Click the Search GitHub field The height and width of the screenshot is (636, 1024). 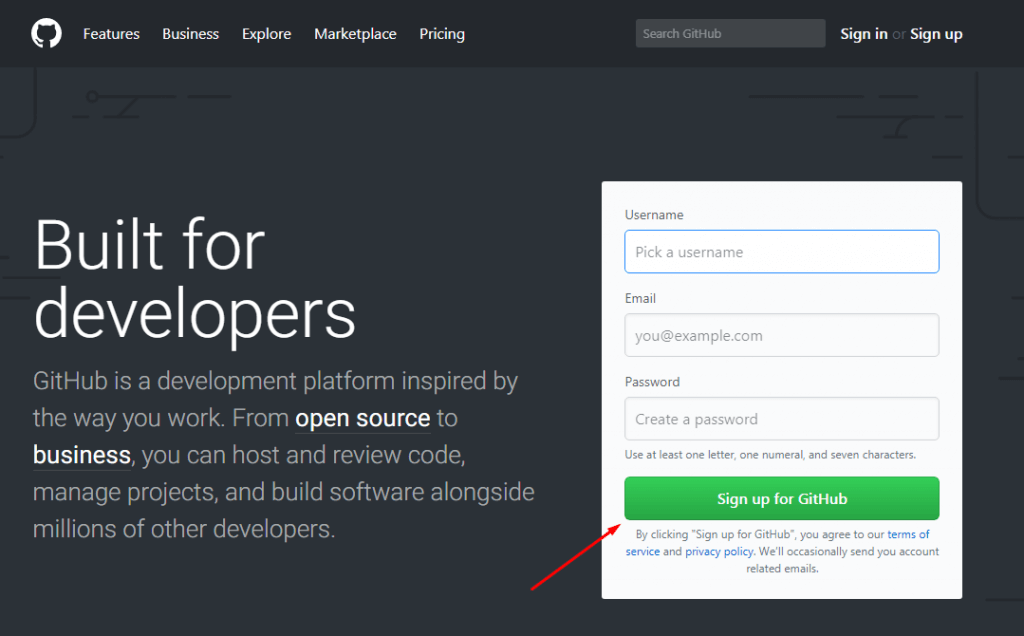pos(730,33)
